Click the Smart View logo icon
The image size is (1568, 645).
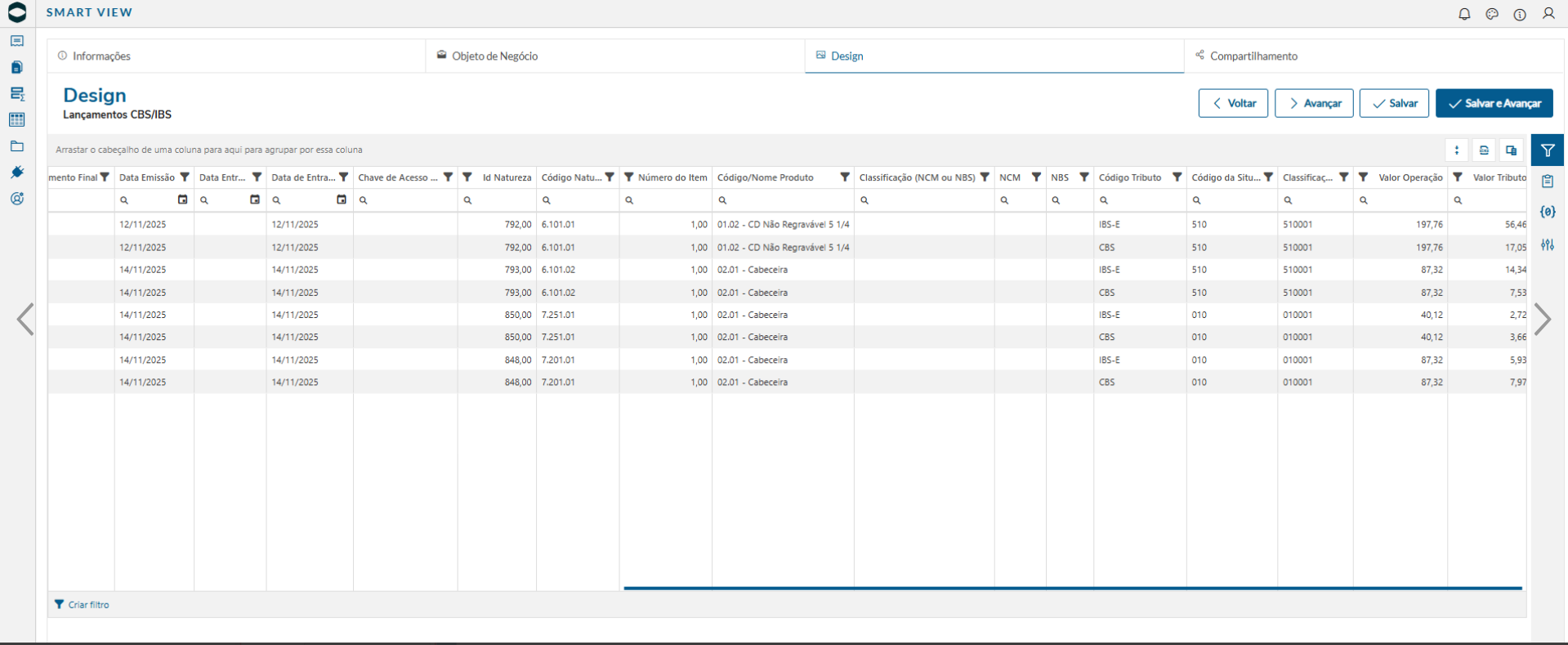point(17,12)
